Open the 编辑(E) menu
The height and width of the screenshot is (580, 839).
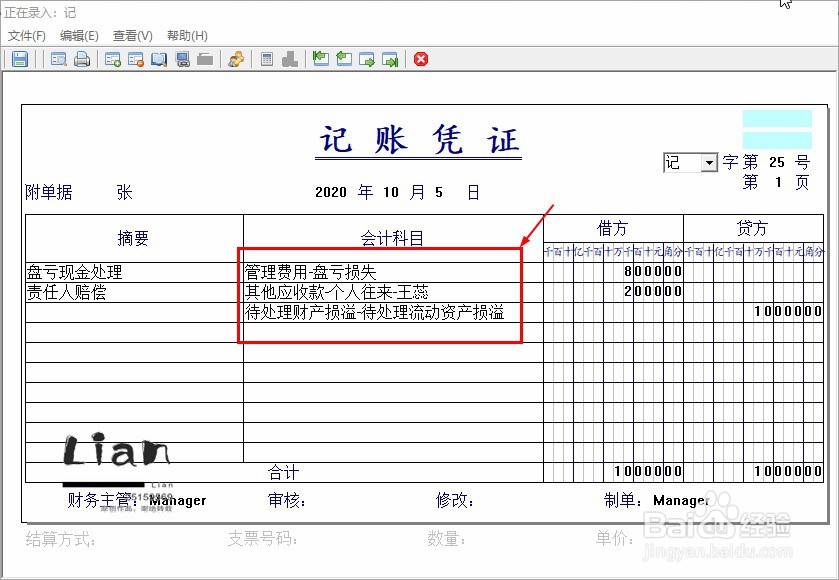[79, 36]
